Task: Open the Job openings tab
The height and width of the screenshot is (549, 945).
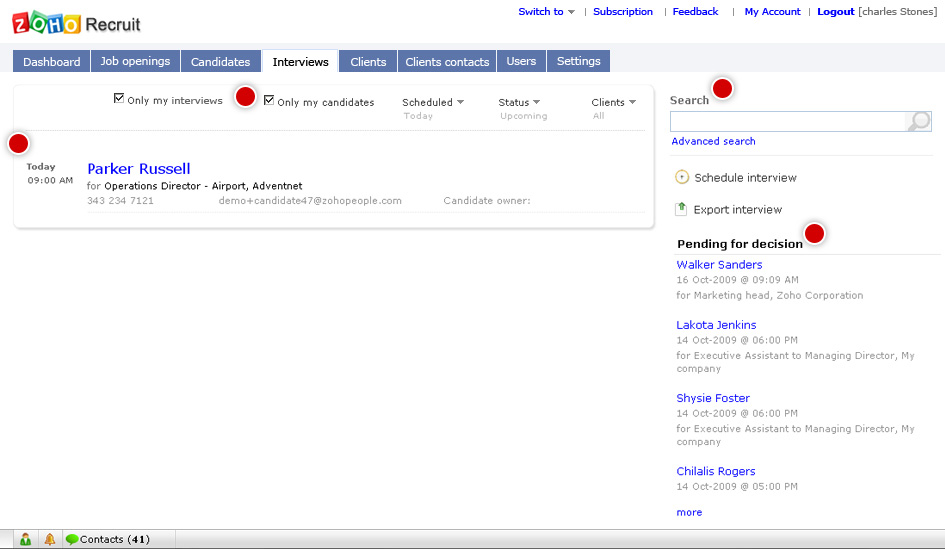Action: [135, 61]
